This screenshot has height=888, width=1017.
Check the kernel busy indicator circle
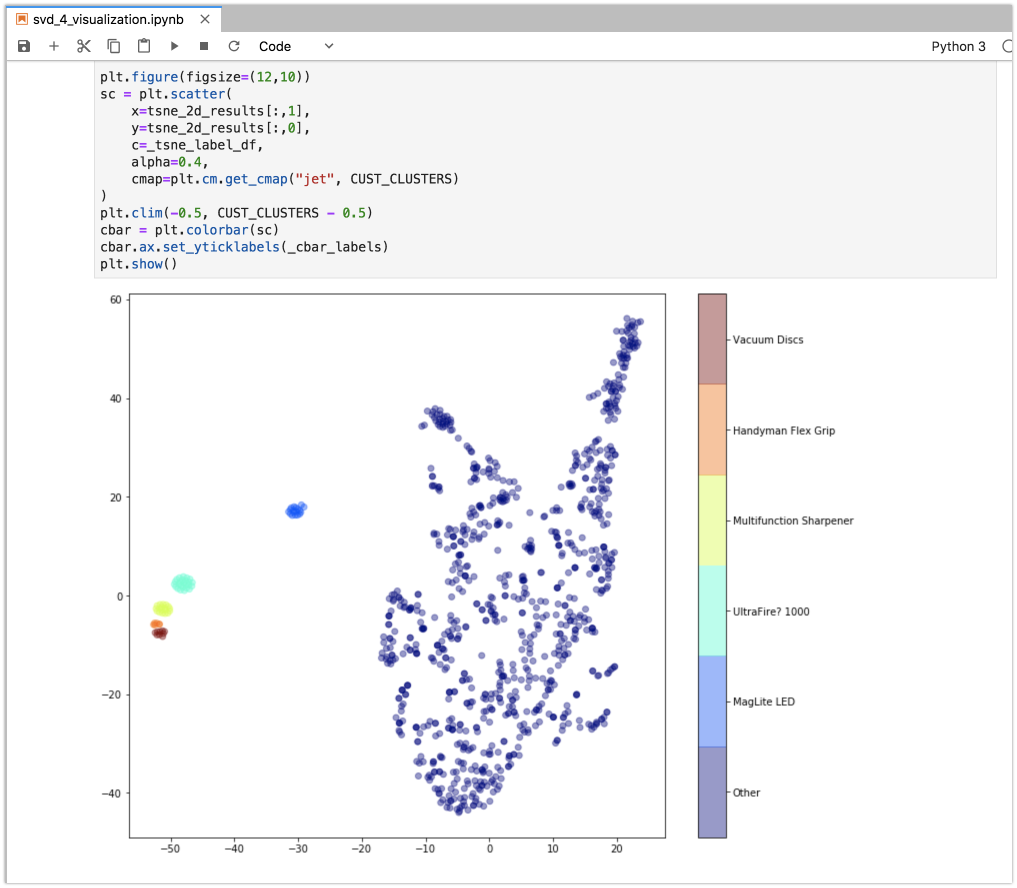pos(1005,46)
